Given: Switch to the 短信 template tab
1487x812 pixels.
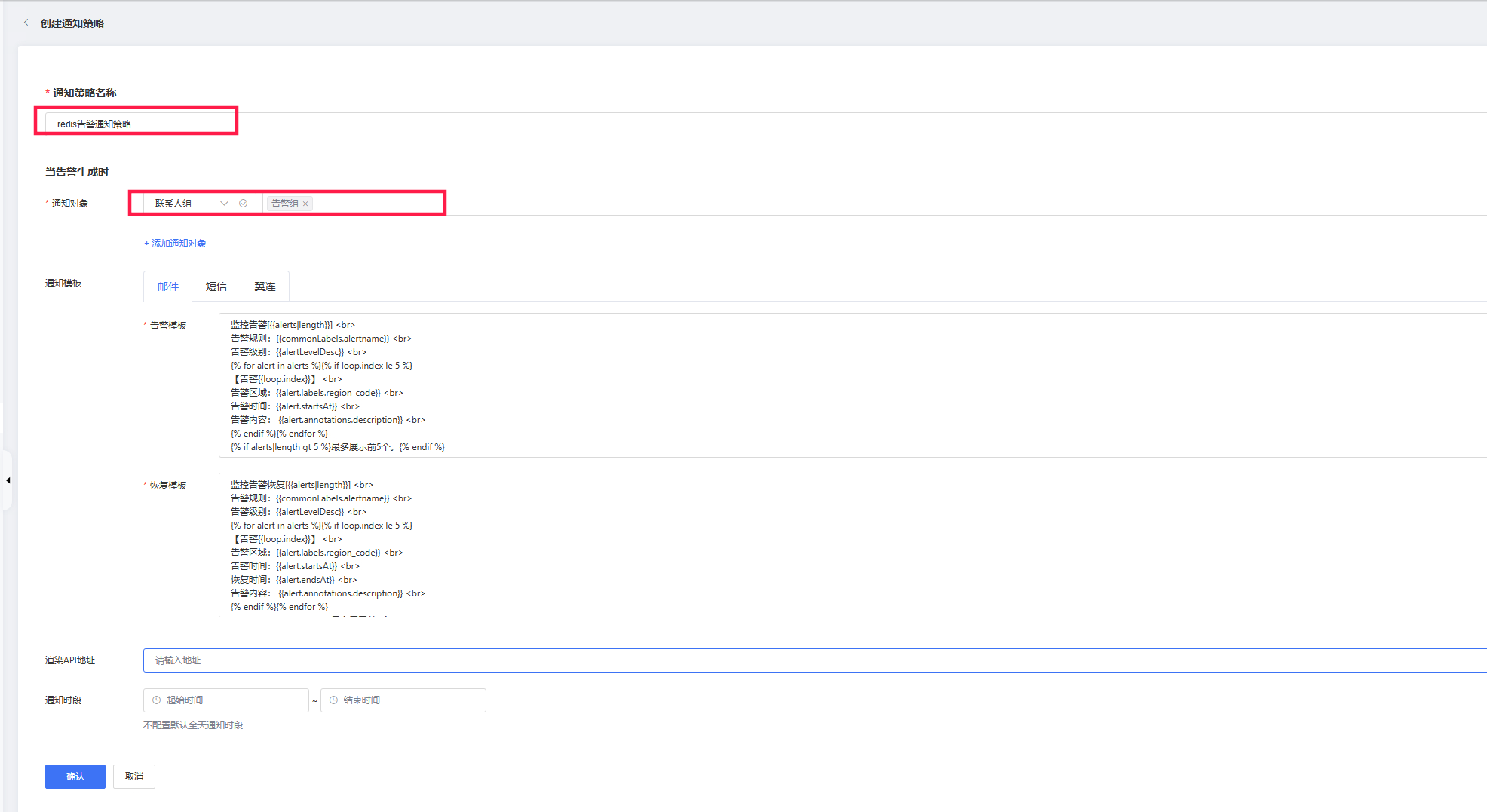Looking at the screenshot, I should 216,286.
